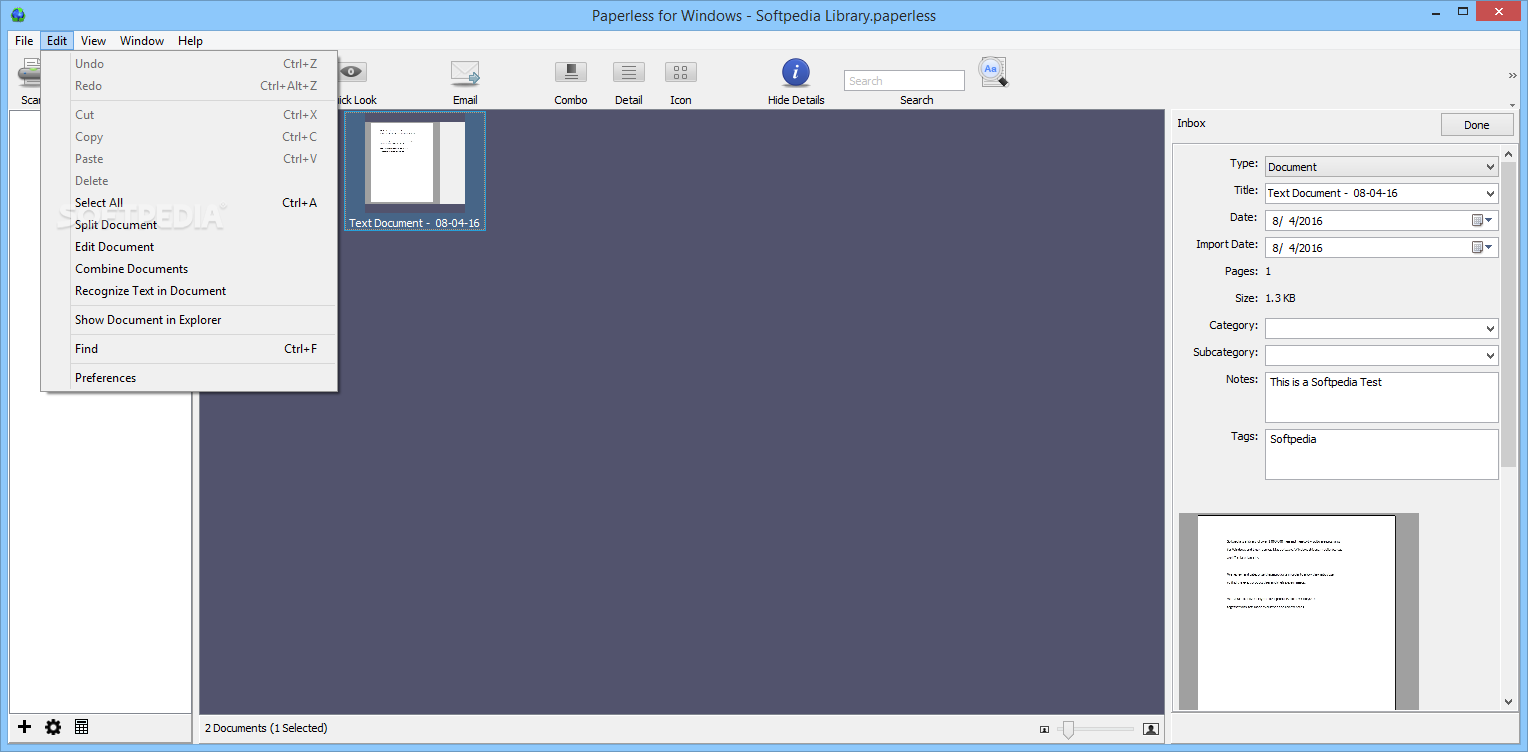Click the application icon in the title bar
The image size is (1528, 752).
click(18, 14)
